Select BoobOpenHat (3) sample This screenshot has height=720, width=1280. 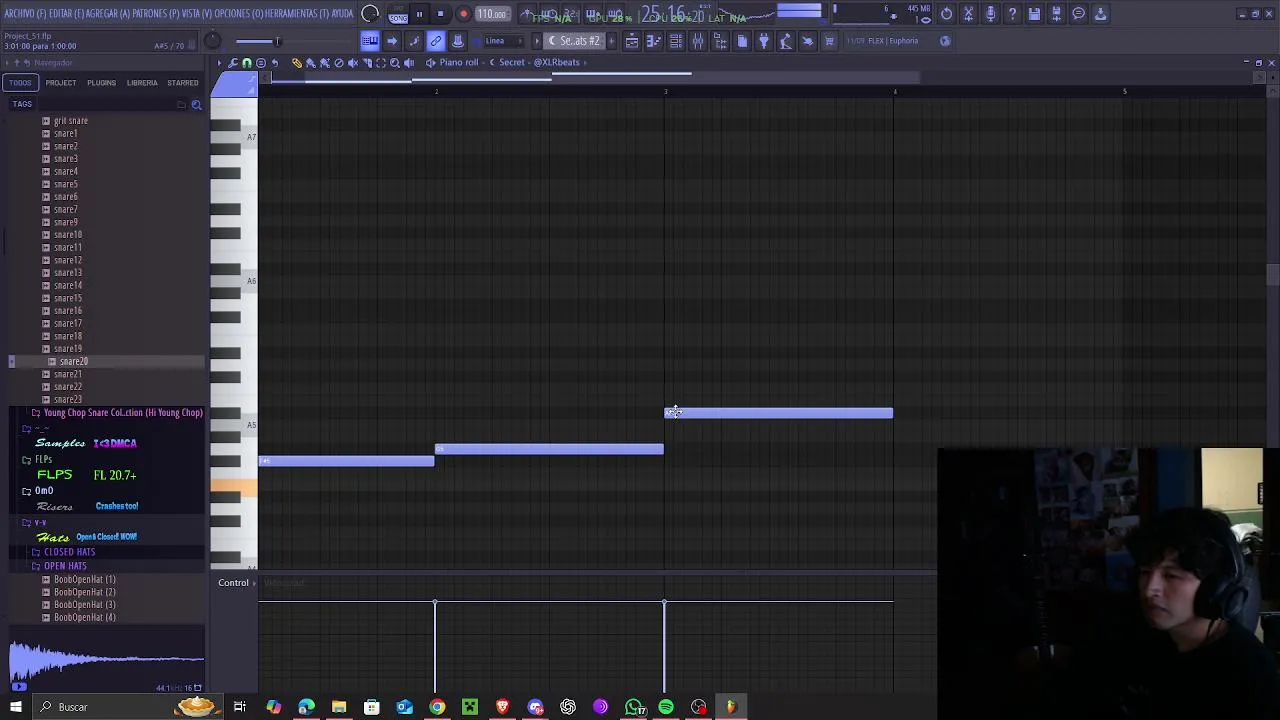85,605
